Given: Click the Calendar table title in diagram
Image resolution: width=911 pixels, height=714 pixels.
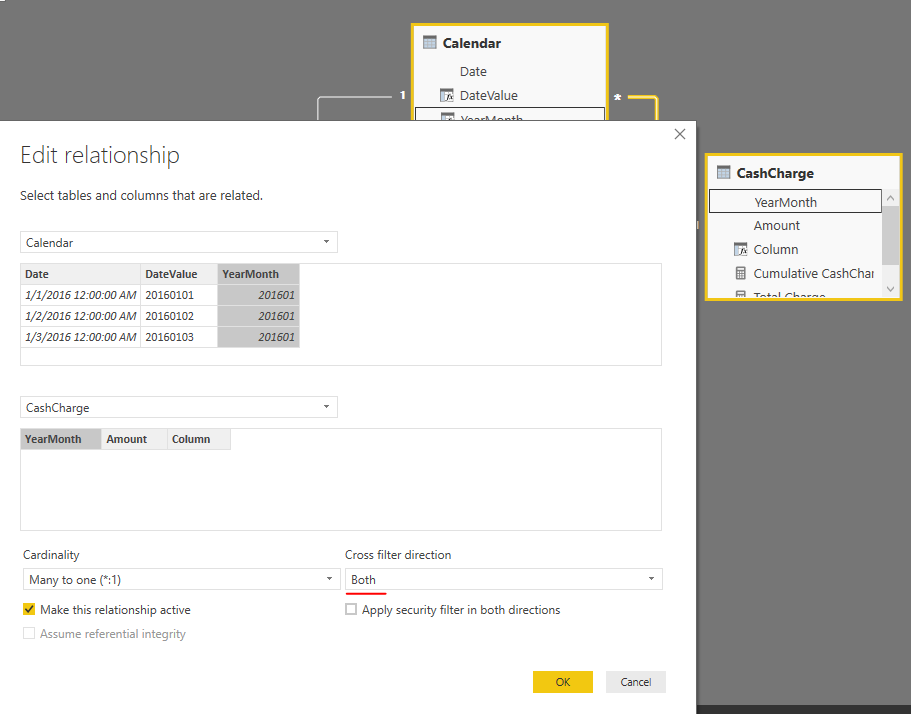Looking at the screenshot, I should 472,43.
